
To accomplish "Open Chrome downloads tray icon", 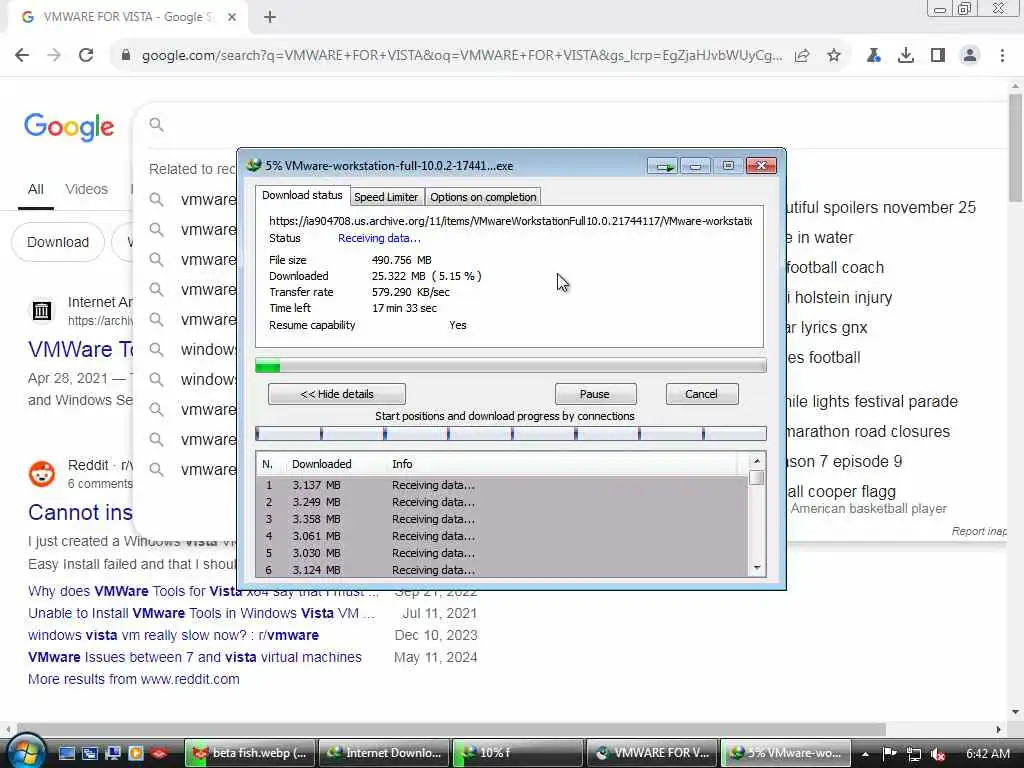I will [906, 56].
